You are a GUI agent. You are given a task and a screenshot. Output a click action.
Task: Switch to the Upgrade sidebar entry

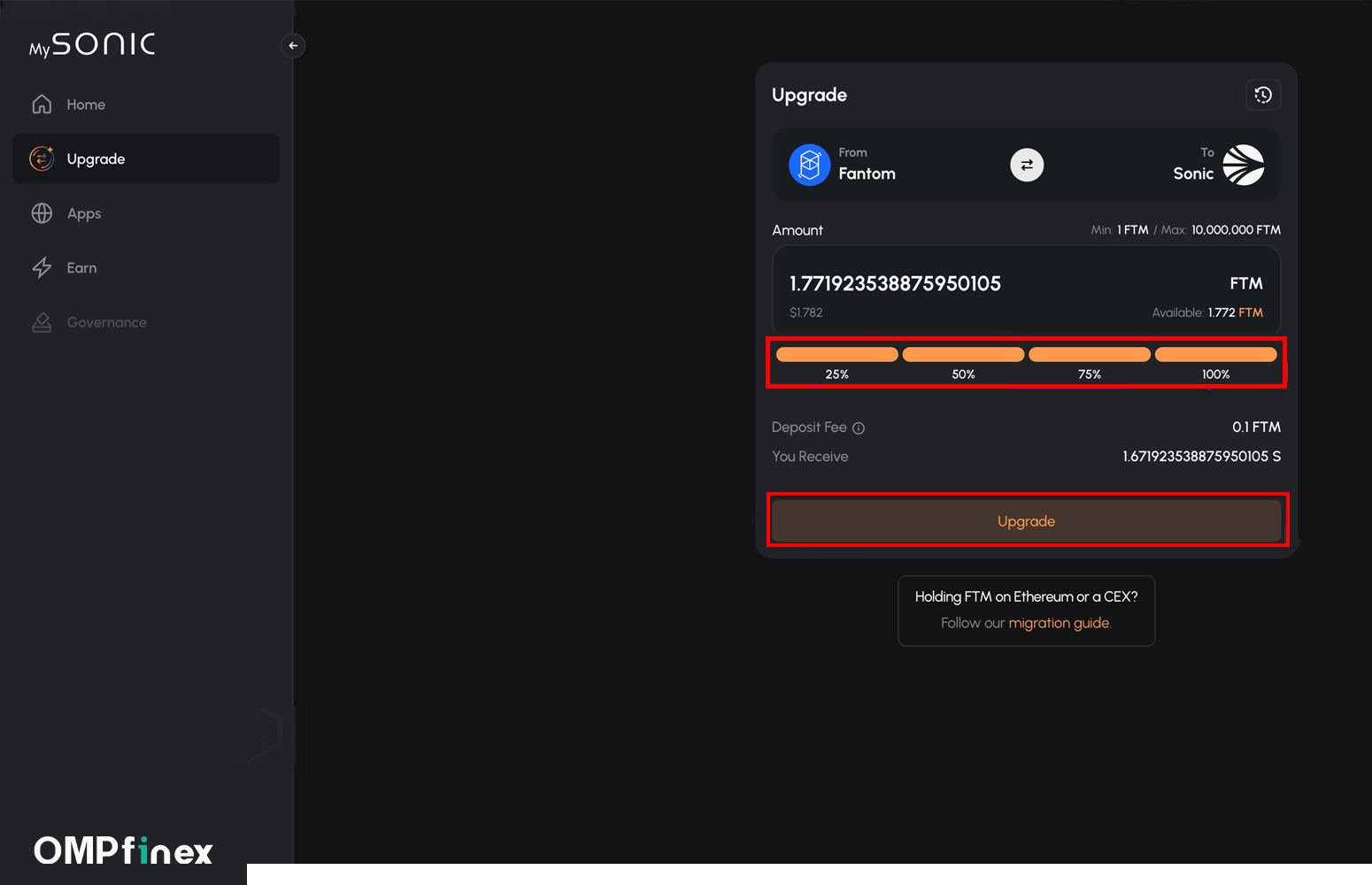click(96, 158)
